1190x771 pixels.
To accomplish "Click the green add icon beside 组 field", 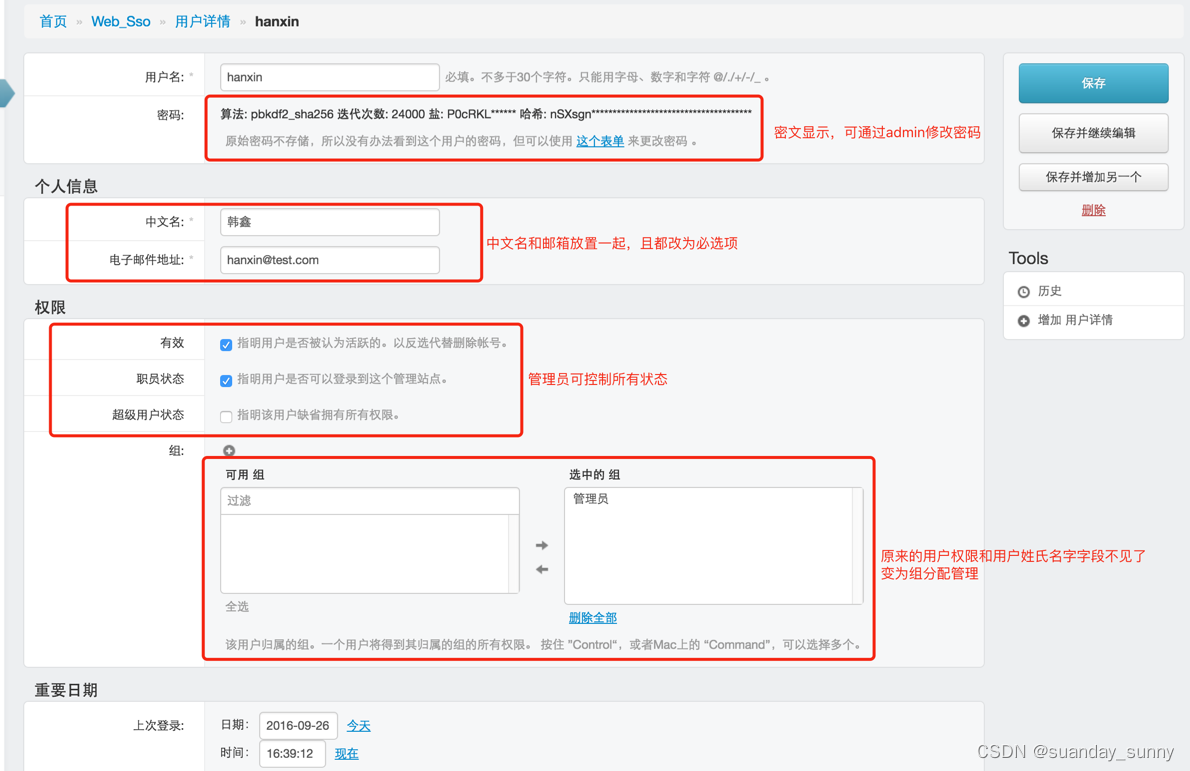I will [228, 450].
